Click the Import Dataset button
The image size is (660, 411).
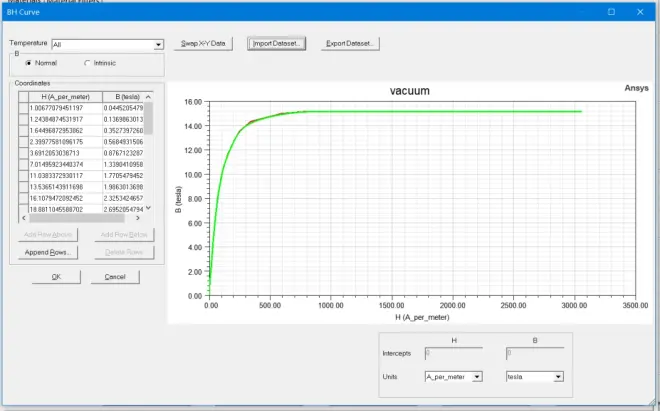coord(277,43)
